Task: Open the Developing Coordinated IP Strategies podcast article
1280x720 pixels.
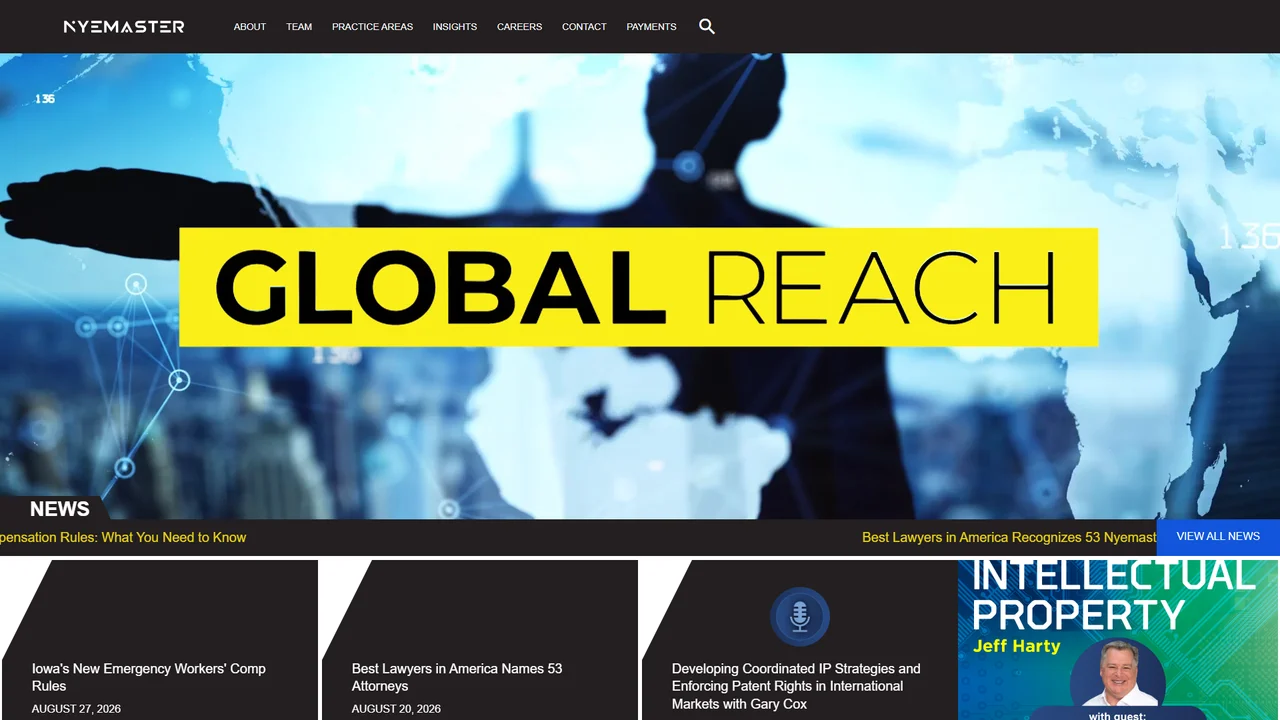Action: coord(796,686)
